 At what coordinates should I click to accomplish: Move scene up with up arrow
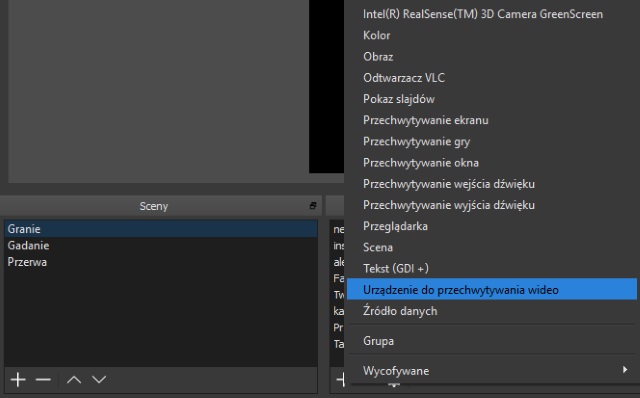(74, 380)
